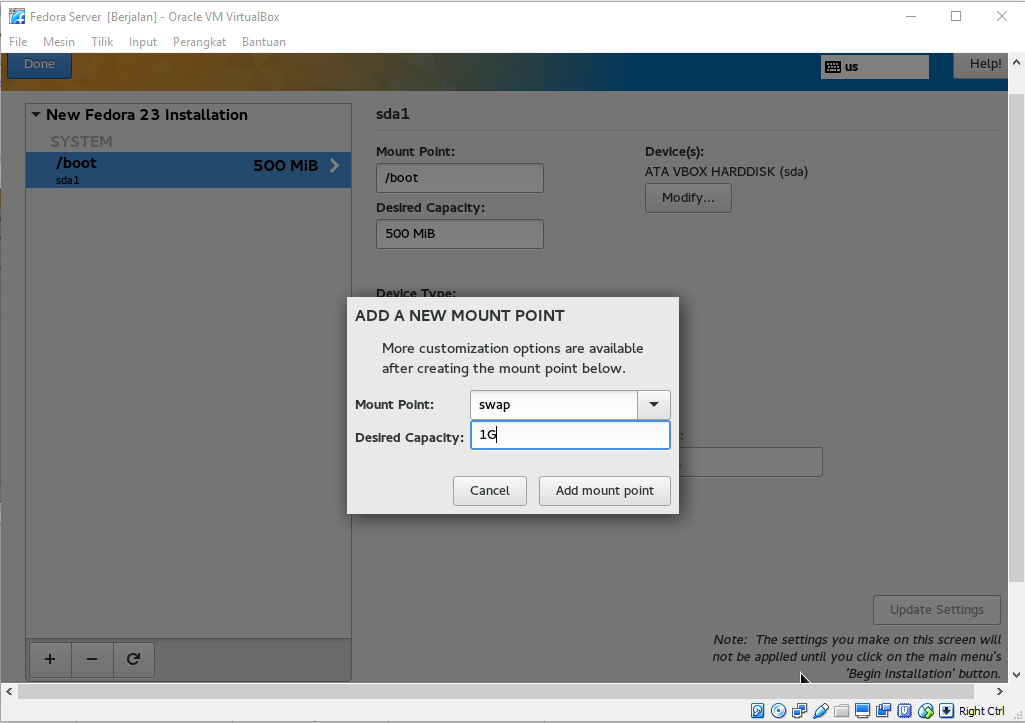Click the us keyboard layout label
Screen dimensions: 1025x723
click(851, 67)
